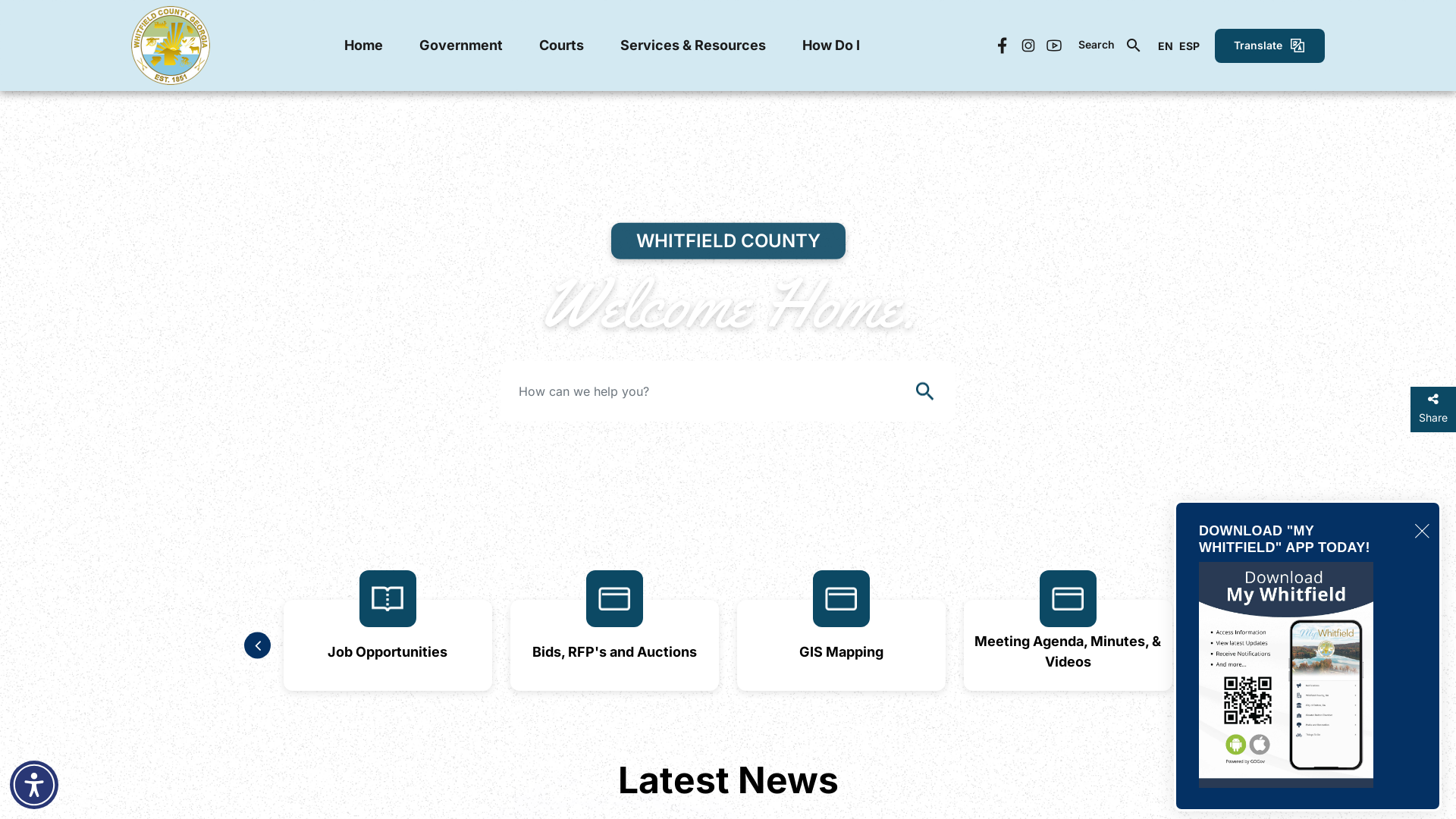Image resolution: width=1456 pixels, height=819 pixels.
Task: Open the Home menu item
Action: coord(363,45)
